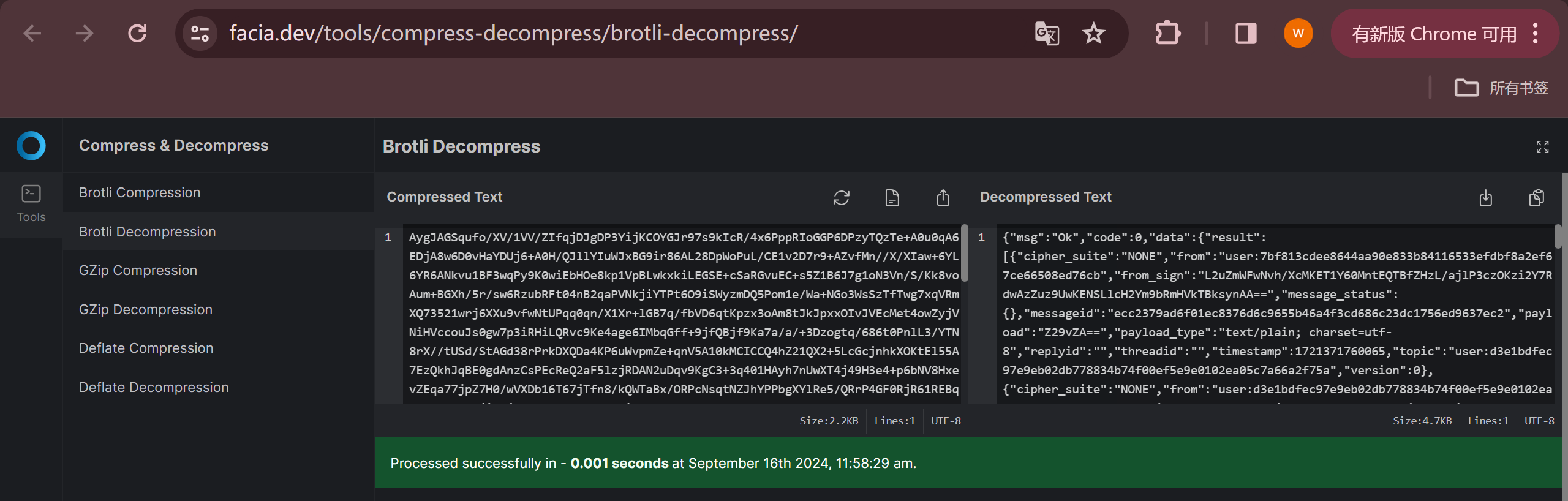Bookmark this page with the star icon

(x=1093, y=33)
